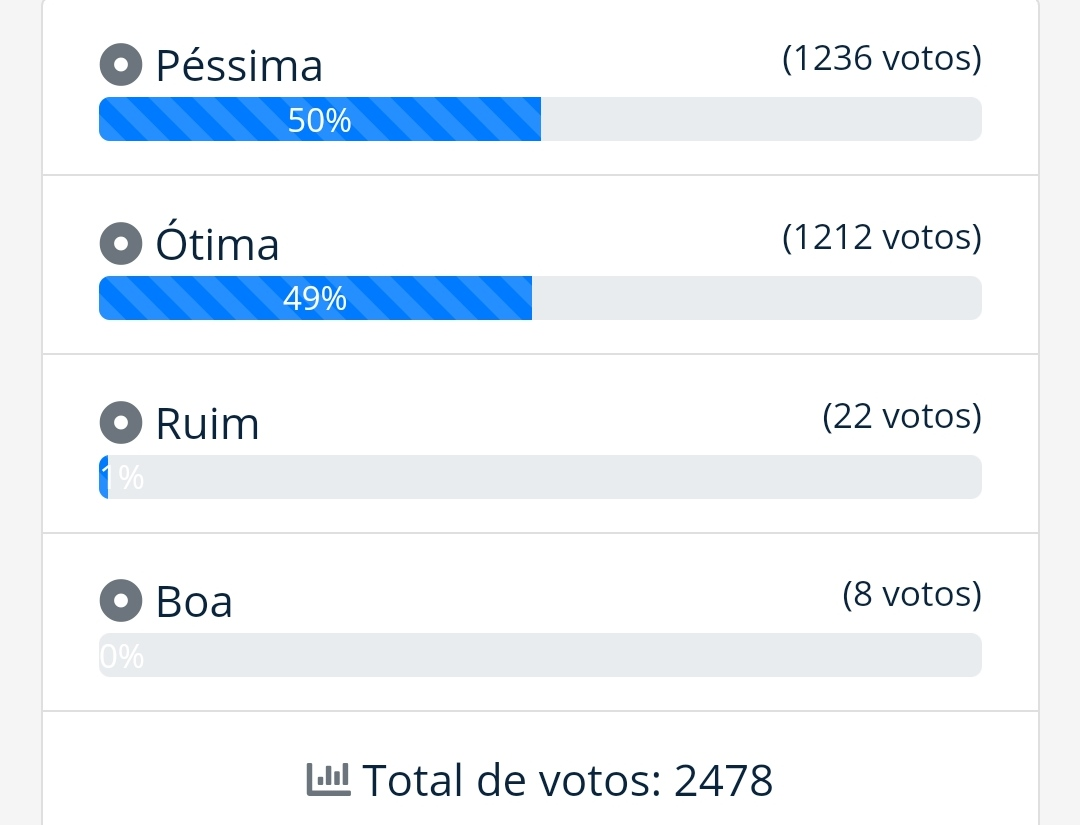Screen dimensions: 1080x825
Task: Click the 1236 votos count
Action: (x=881, y=59)
